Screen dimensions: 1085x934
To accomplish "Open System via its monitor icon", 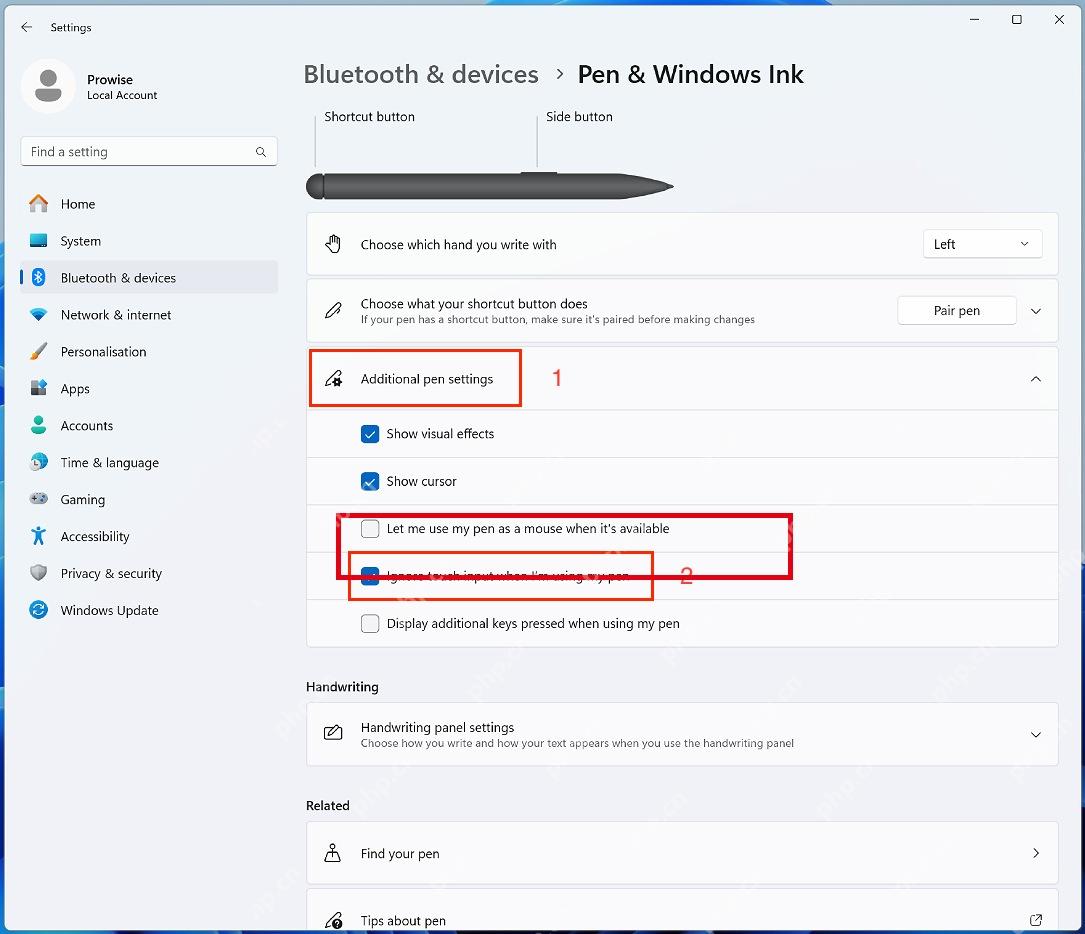I will (39, 241).
